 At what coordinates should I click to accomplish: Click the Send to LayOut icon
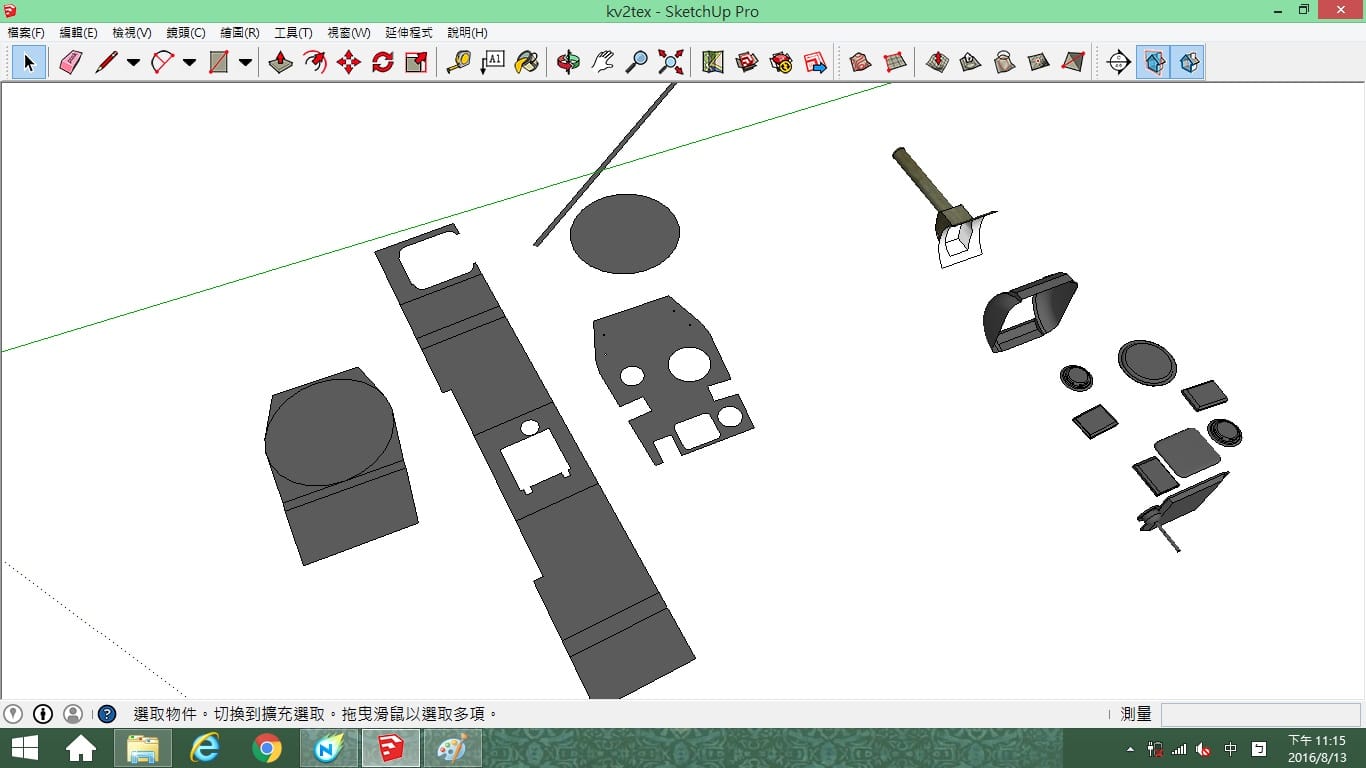tap(815, 63)
